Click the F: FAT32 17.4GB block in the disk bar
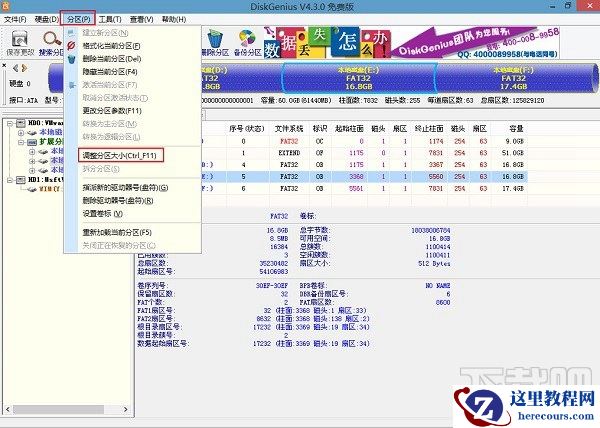Image resolution: width=600 pixels, height=428 pixels. pyautogui.click(x=515, y=78)
